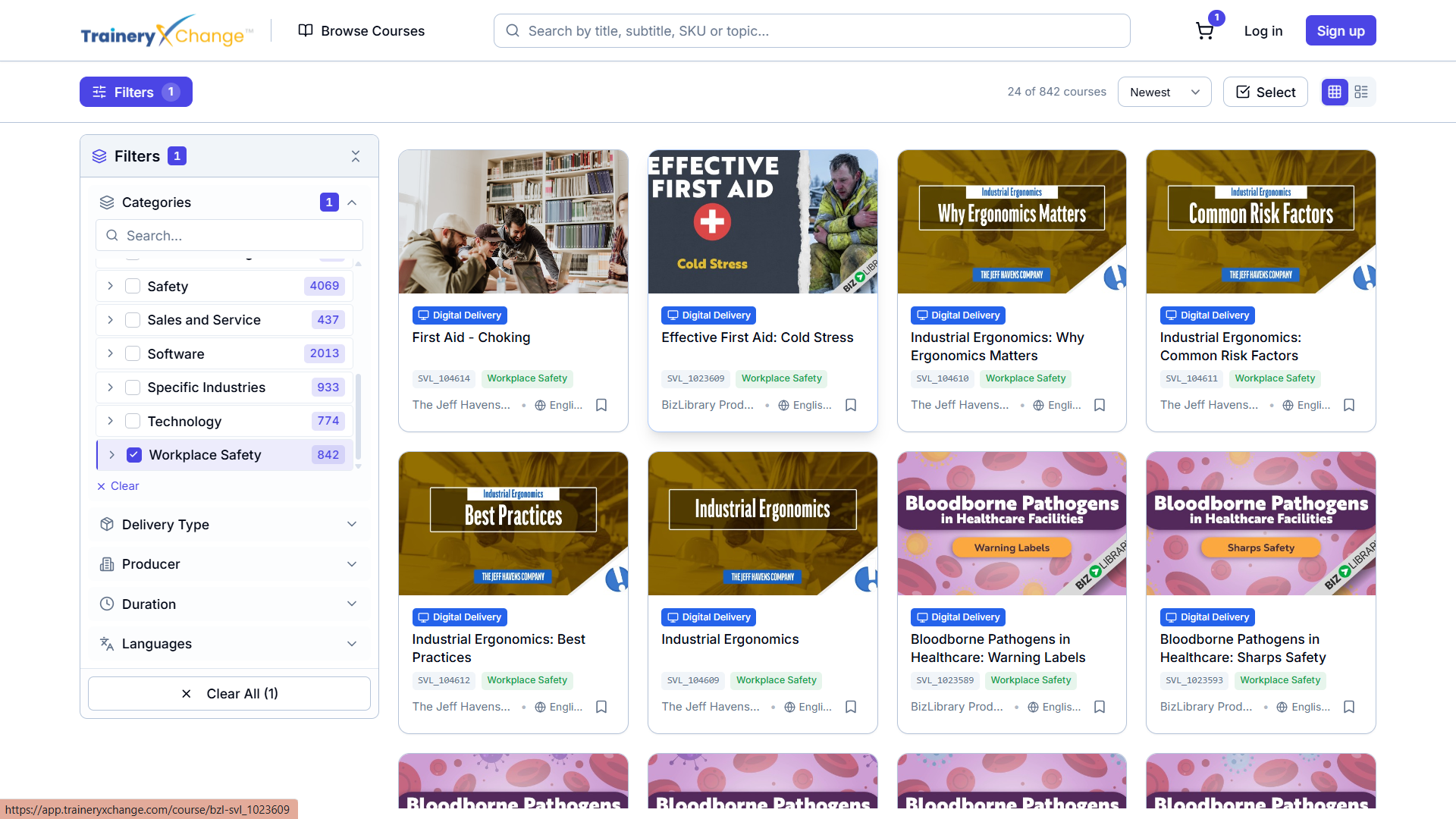The image size is (1456, 819).
Task: Click the main course search field
Action: pyautogui.click(x=811, y=31)
